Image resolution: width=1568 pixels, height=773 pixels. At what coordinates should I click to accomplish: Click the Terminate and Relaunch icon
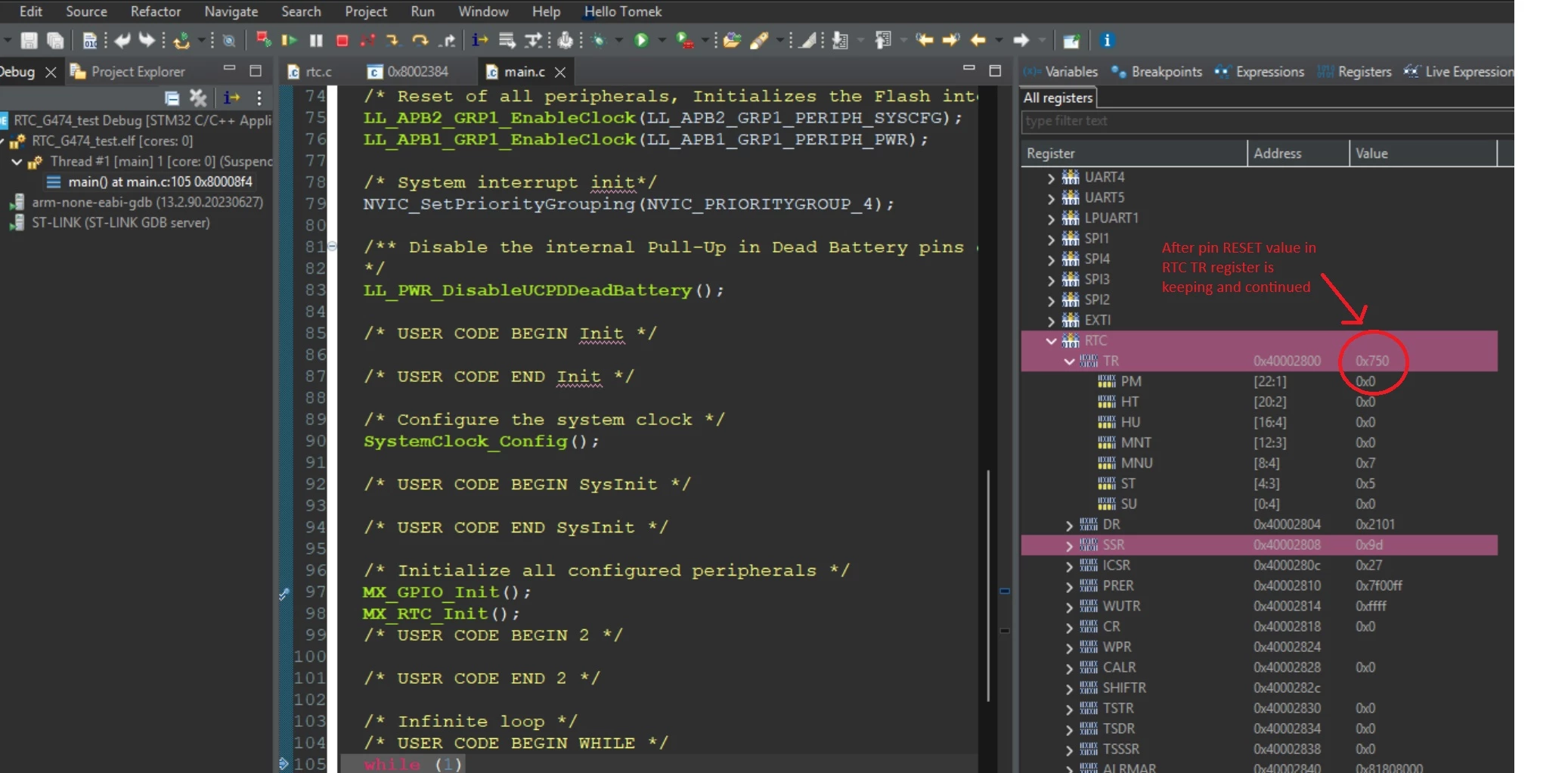pyautogui.click(x=263, y=40)
